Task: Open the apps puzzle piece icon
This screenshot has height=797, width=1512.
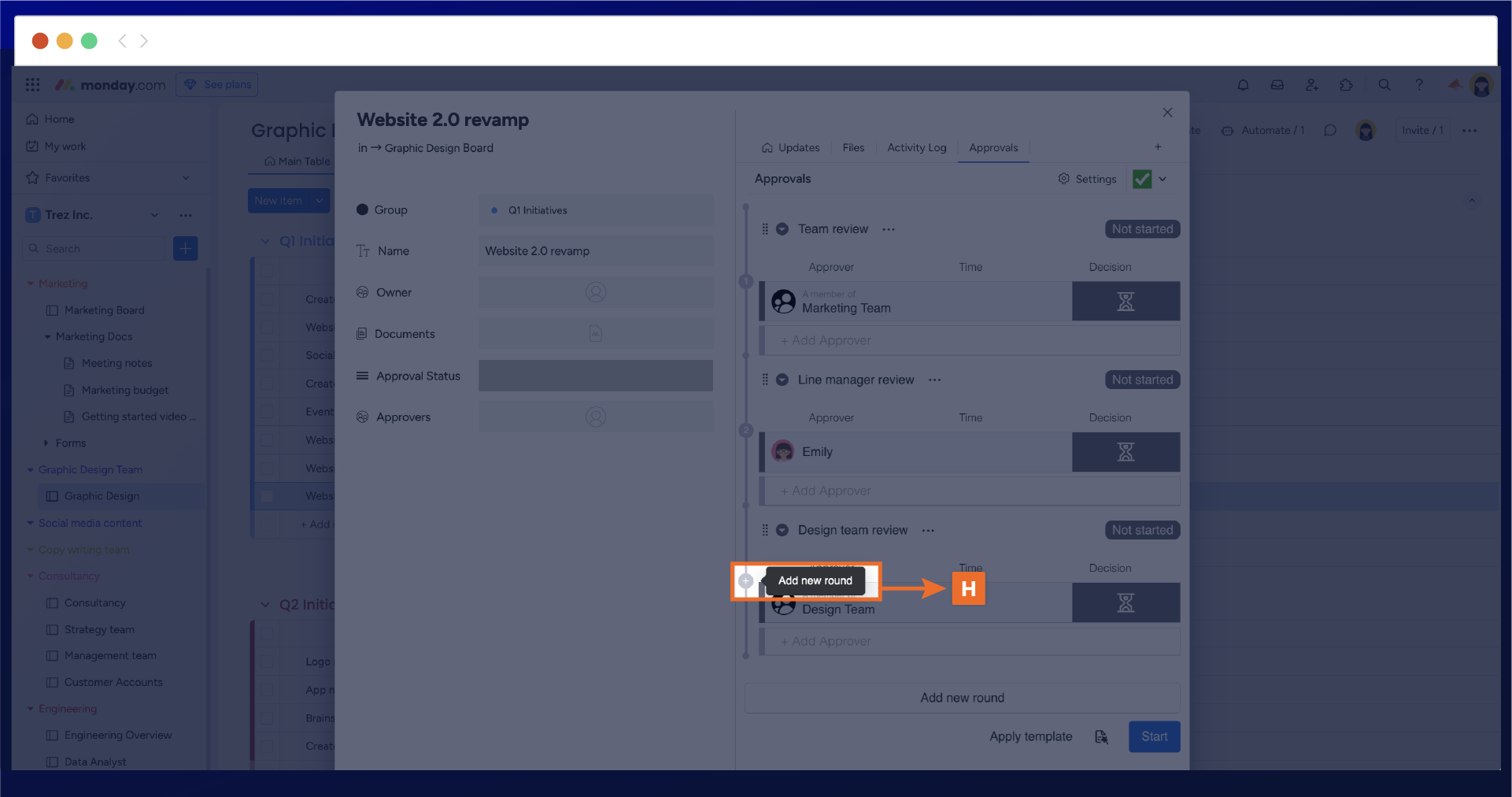Action: point(1347,85)
